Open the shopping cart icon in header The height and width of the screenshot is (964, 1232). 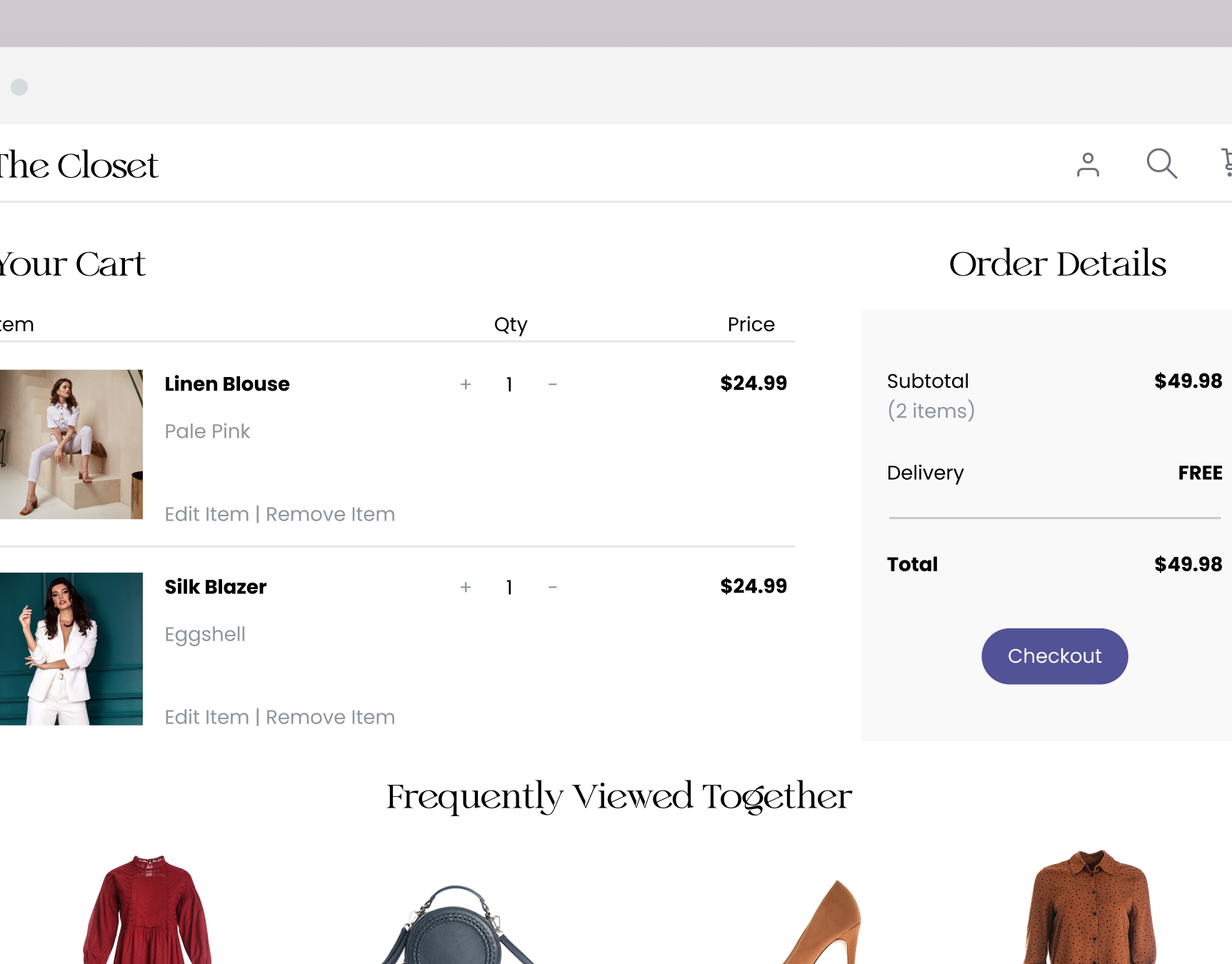tap(1226, 163)
